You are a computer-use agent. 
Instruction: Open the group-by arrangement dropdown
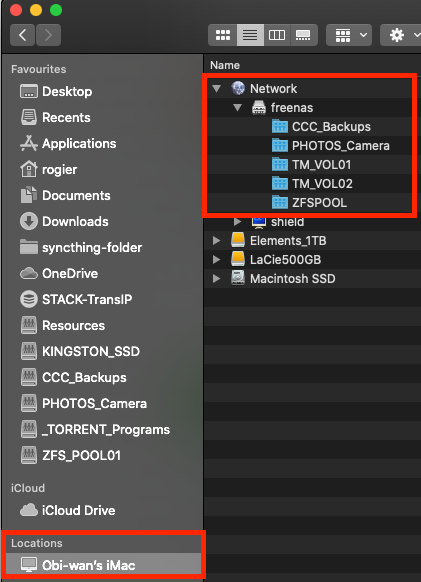pyautogui.click(x=349, y=35)
